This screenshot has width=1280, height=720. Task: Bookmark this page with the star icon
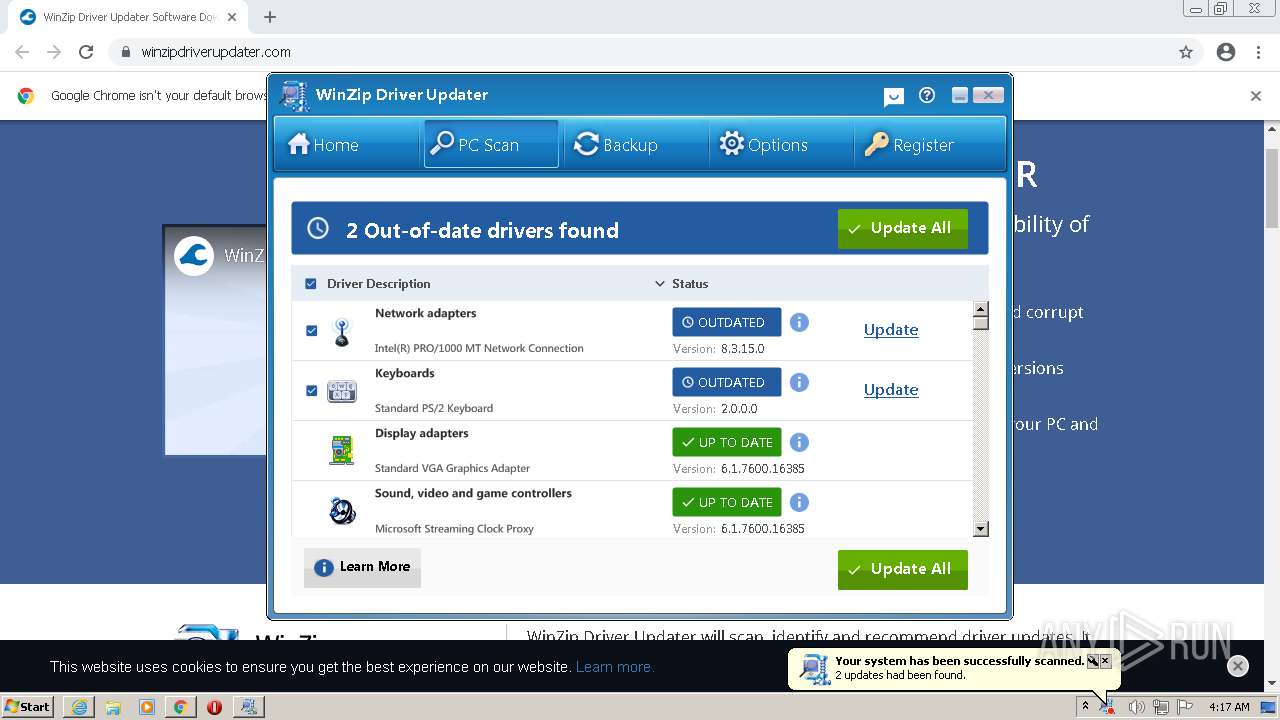click(x=1186, y=52)
